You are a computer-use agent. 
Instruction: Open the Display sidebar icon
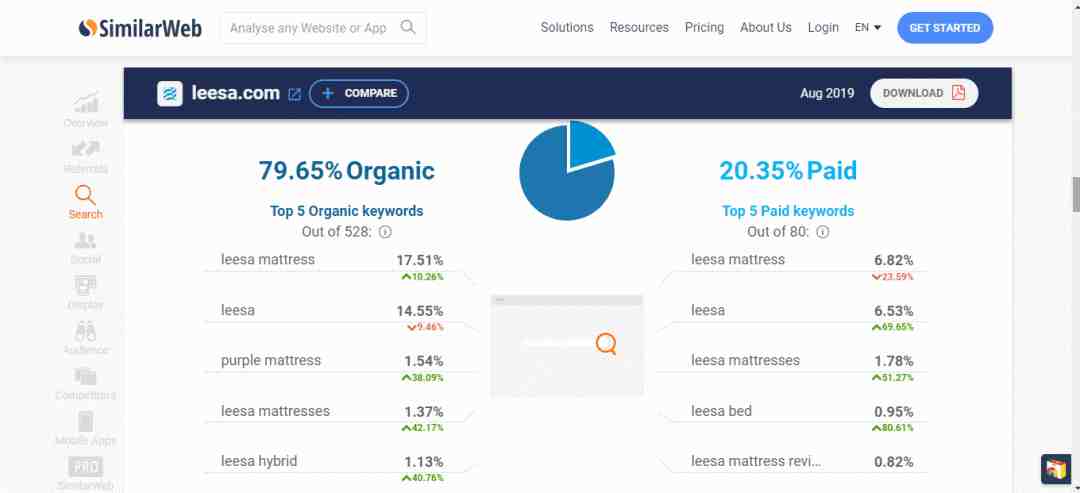click(85, 286)
